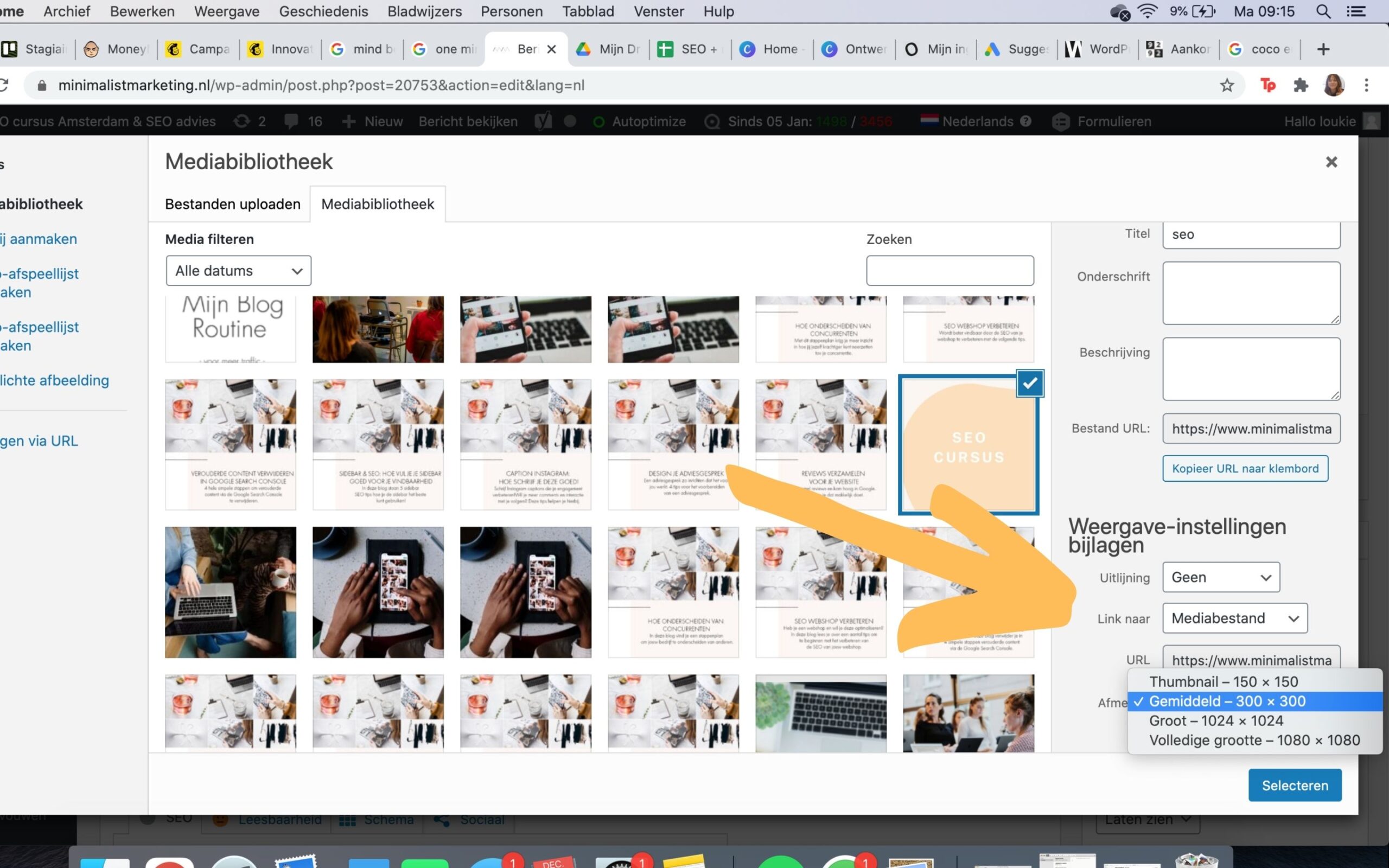
Task: Open the Geschiedenis menu
Action: click(x=324, y=11)
